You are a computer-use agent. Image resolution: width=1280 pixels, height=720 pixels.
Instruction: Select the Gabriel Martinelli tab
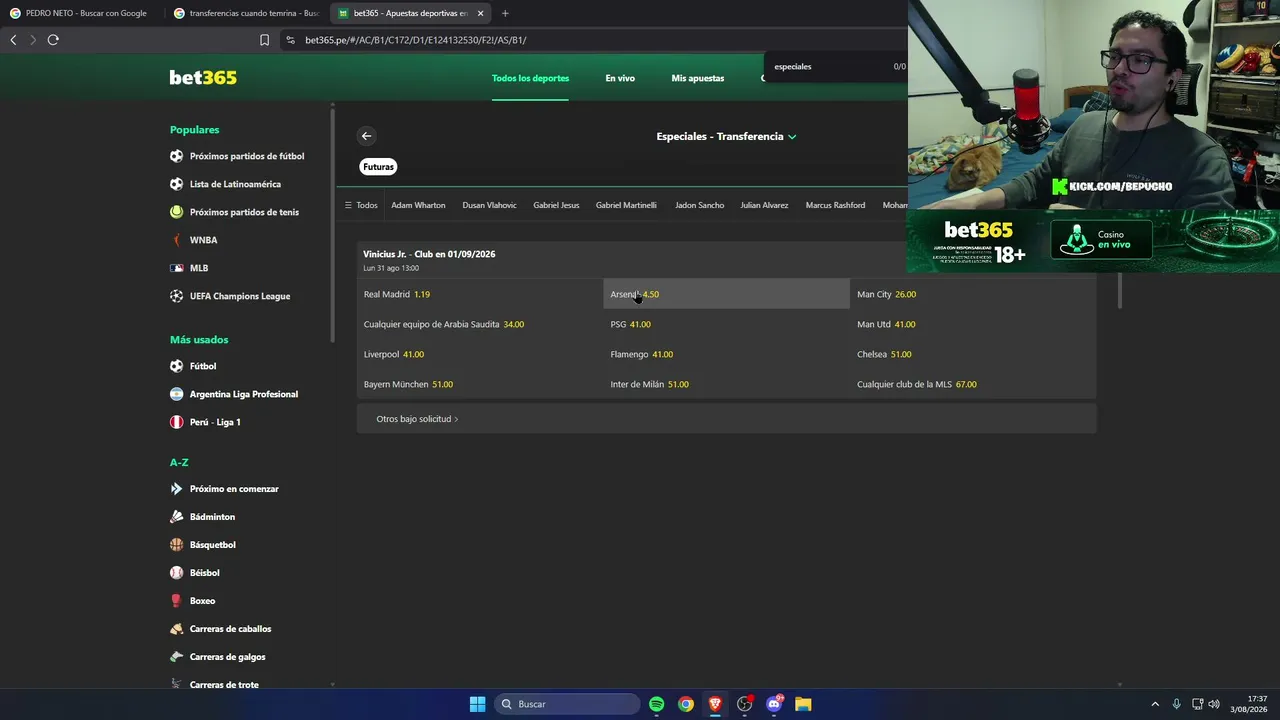(626, 205)
